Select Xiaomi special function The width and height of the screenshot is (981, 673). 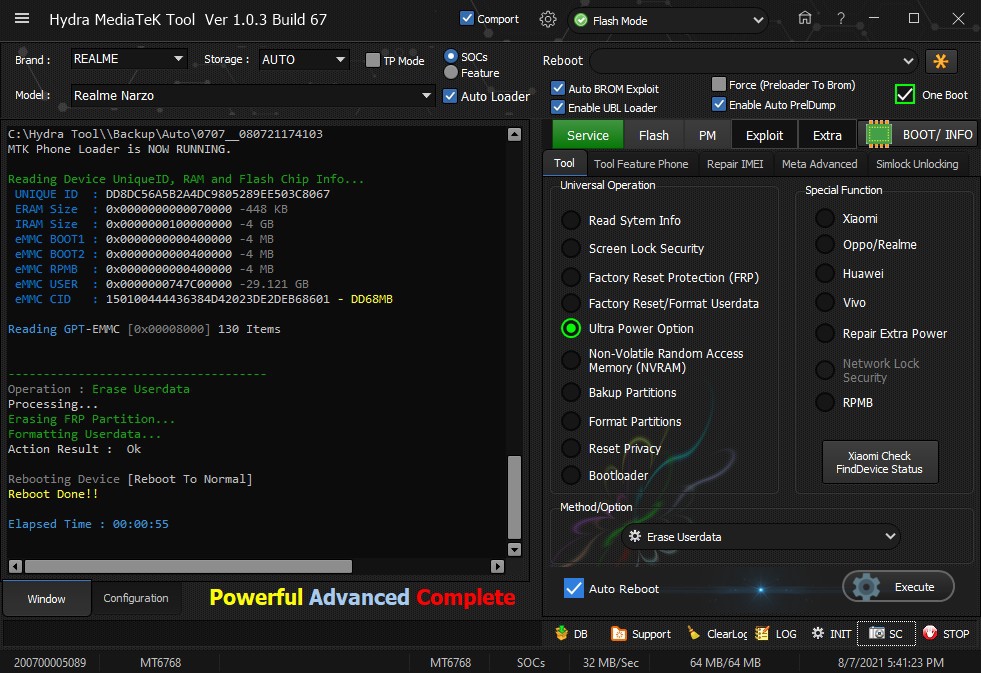point(825,218)
